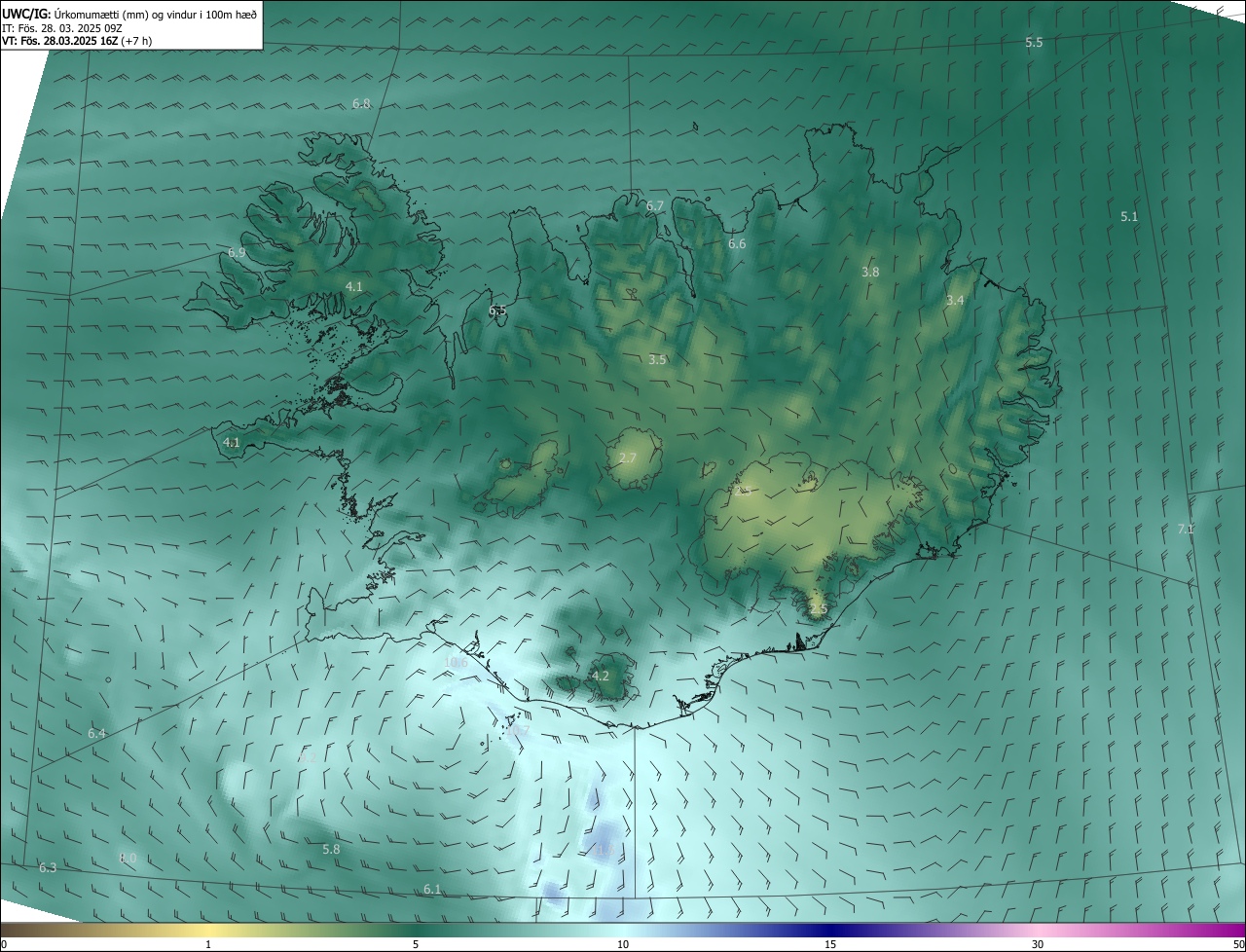1246x952 pixels.
Task: Click the 6.6 value label
Action: tap(737, 243)
